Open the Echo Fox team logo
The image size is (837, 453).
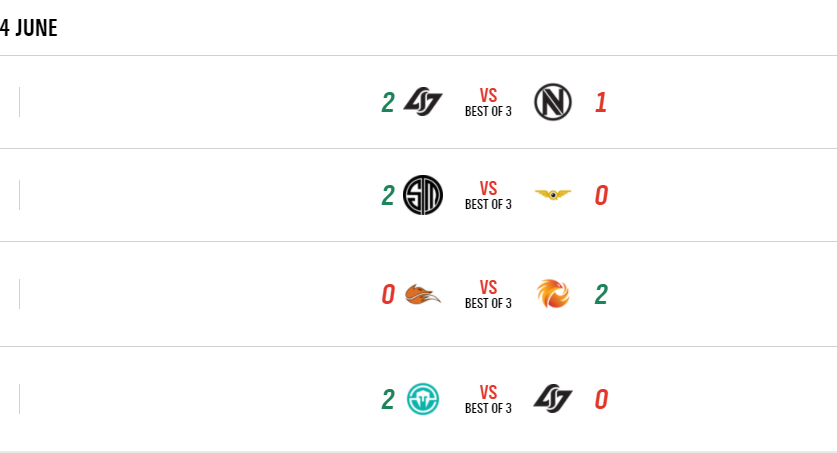(x=423, y=295)
